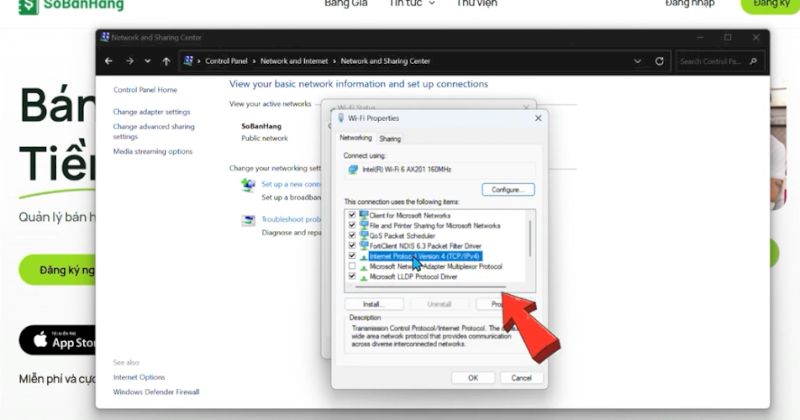Expand the address bar history dropdown
The height and width of the screenshot is (420, 800).
point(638,61)
